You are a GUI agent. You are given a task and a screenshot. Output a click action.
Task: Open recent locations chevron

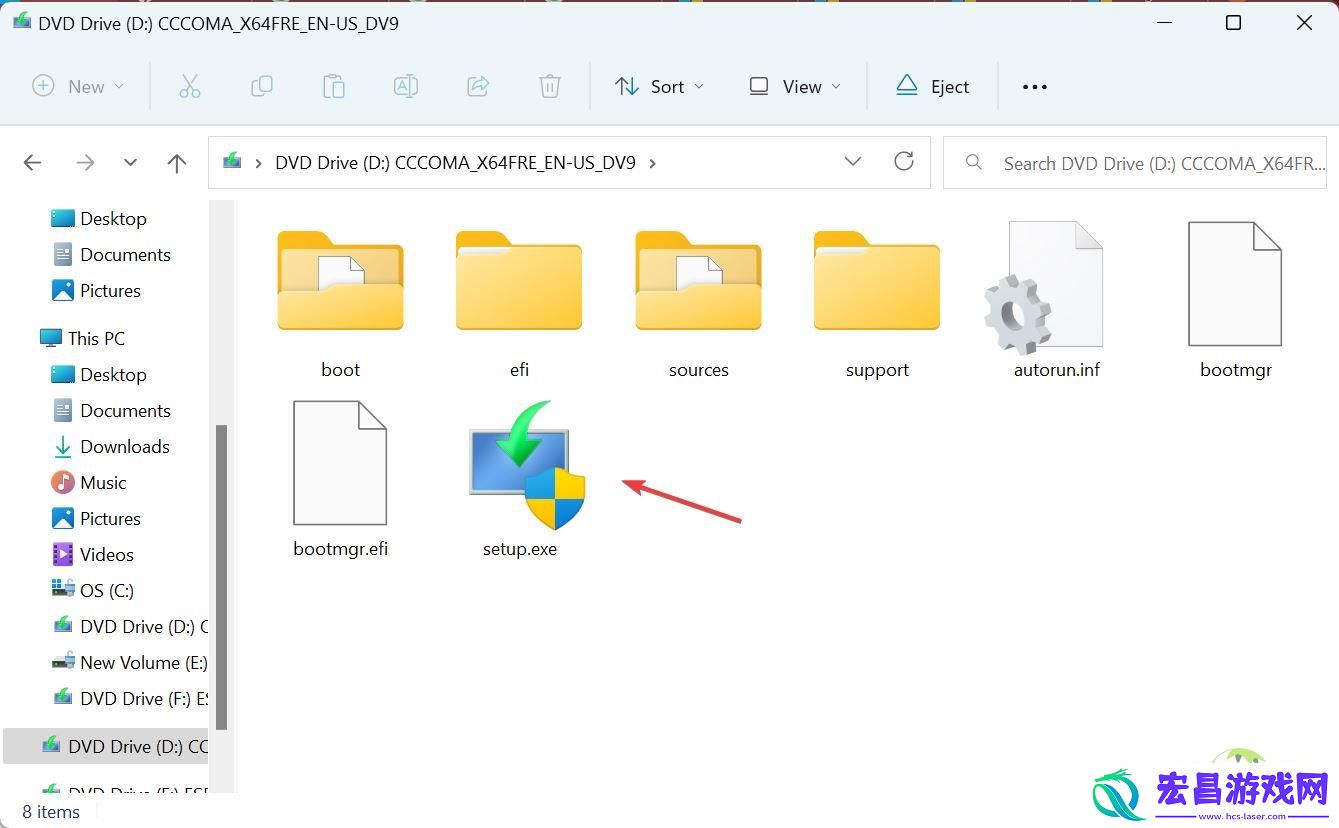point(130,163)
